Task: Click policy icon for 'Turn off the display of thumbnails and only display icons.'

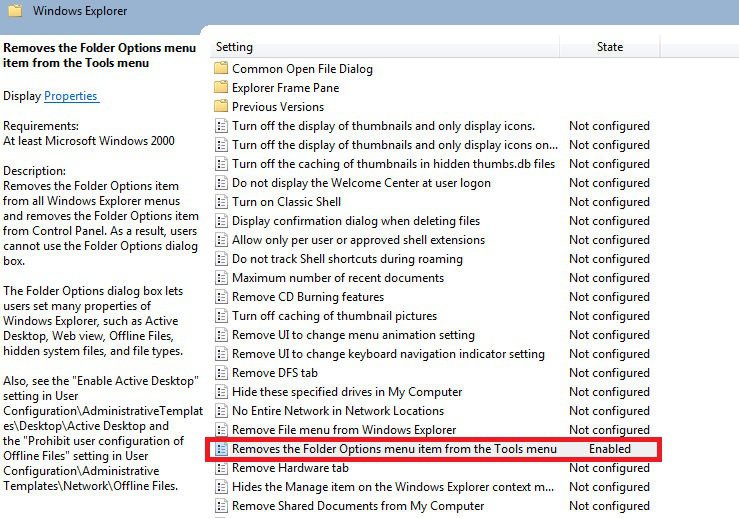Action: pos(221,126)
